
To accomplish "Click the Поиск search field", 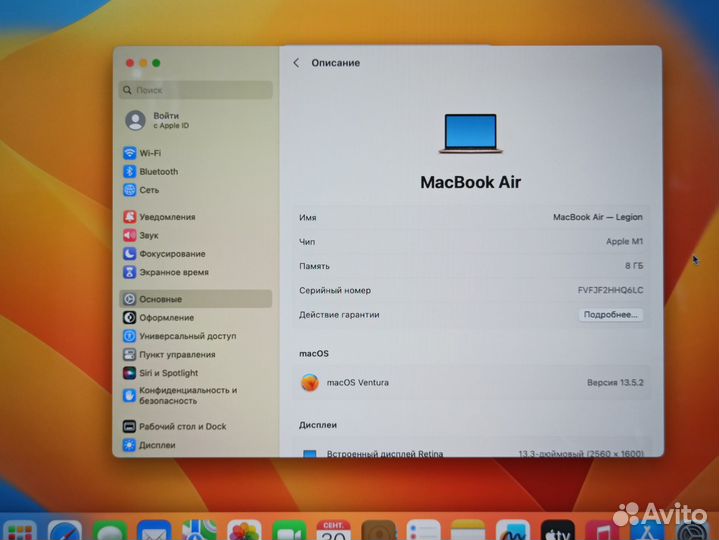I will 196,90.
